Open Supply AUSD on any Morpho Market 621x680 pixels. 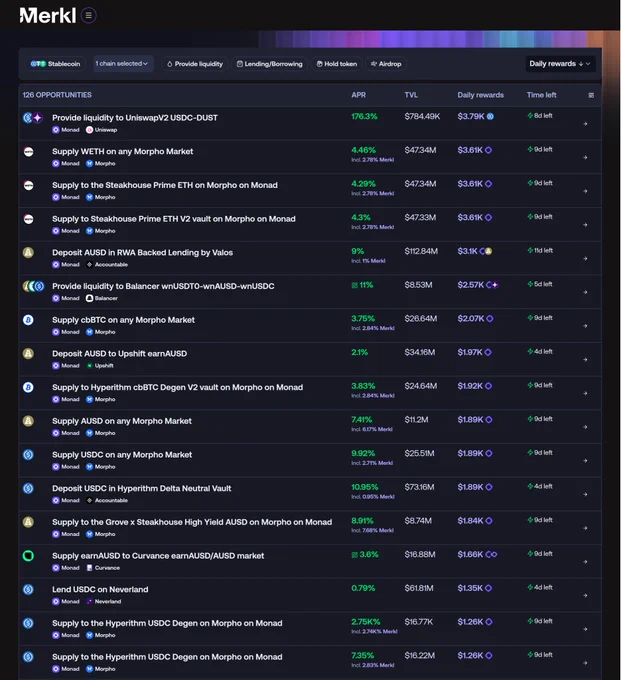122,421
